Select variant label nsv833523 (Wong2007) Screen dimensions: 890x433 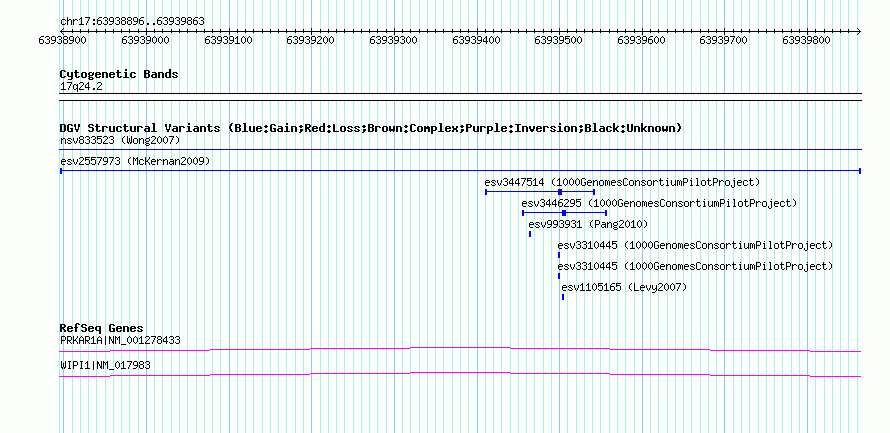point(120,140)
